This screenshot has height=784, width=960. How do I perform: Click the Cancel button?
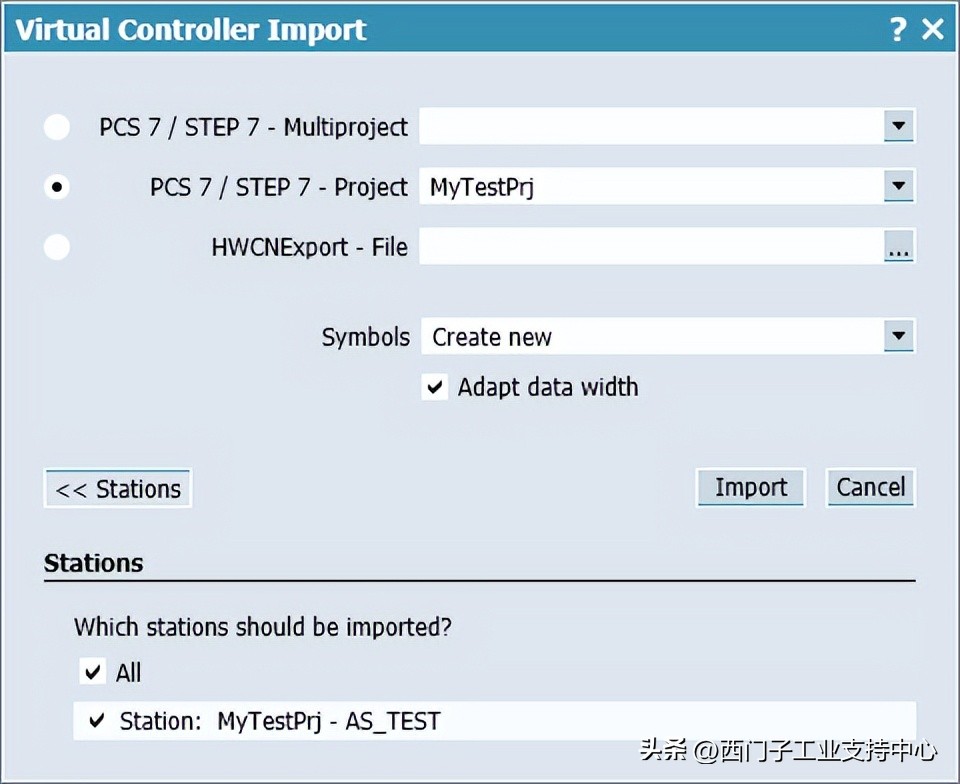point(870,487)
